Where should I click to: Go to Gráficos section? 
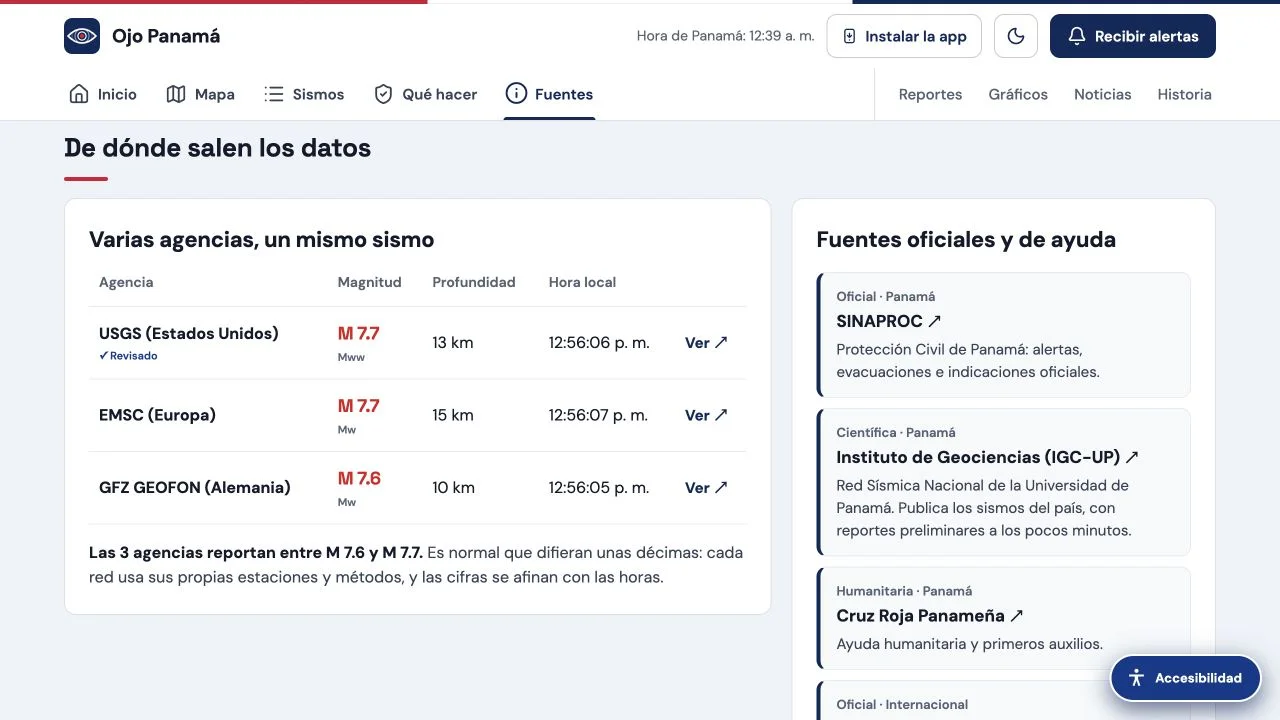point(1018,94)
